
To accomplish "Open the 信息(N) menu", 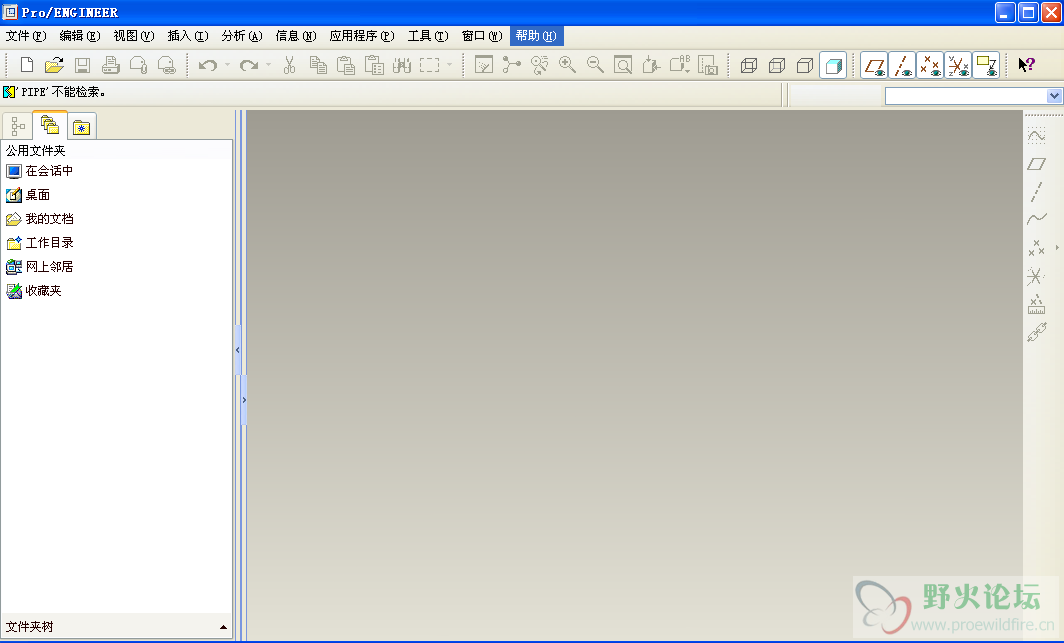I will [x=296, y=36].
